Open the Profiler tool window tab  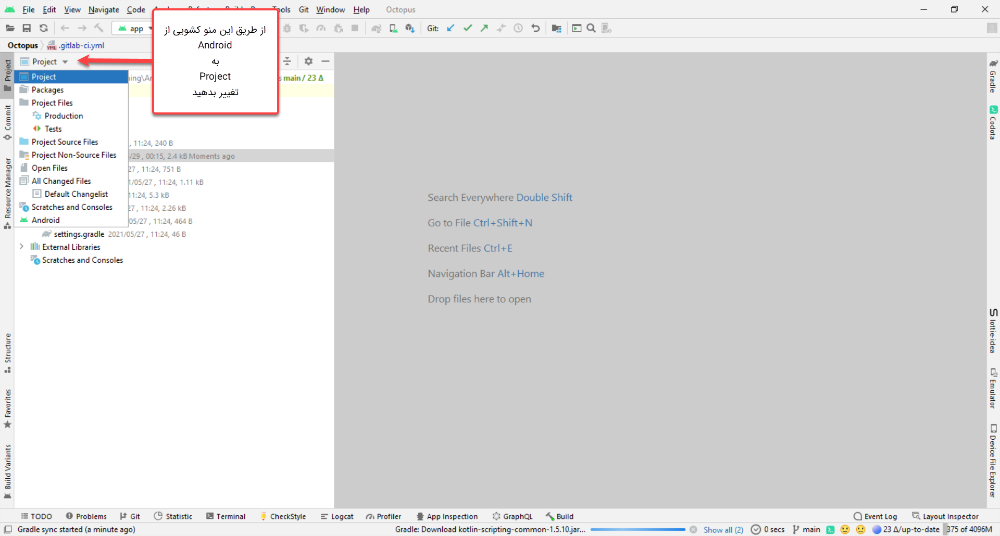pos(384,516)
